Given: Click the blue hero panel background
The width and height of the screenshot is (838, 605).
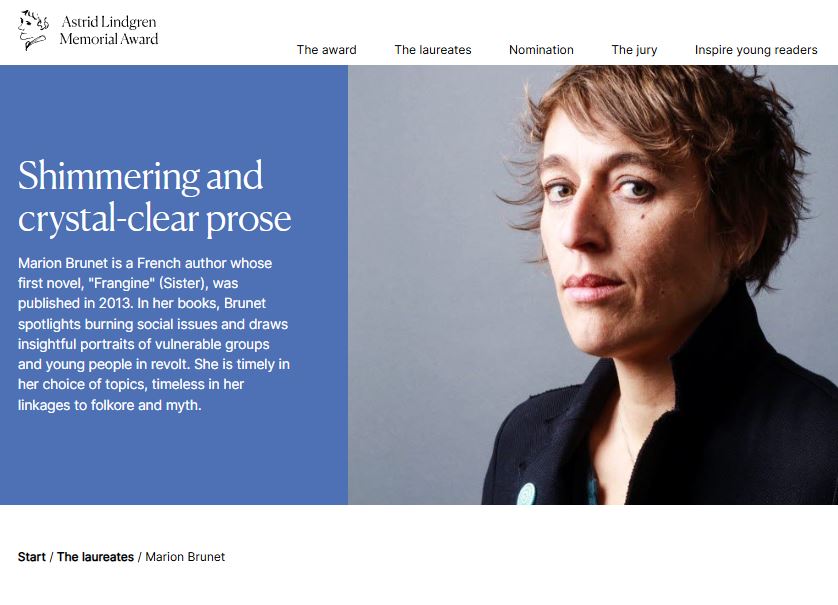Looking at the screenshot, I should [x=174, y=460].
